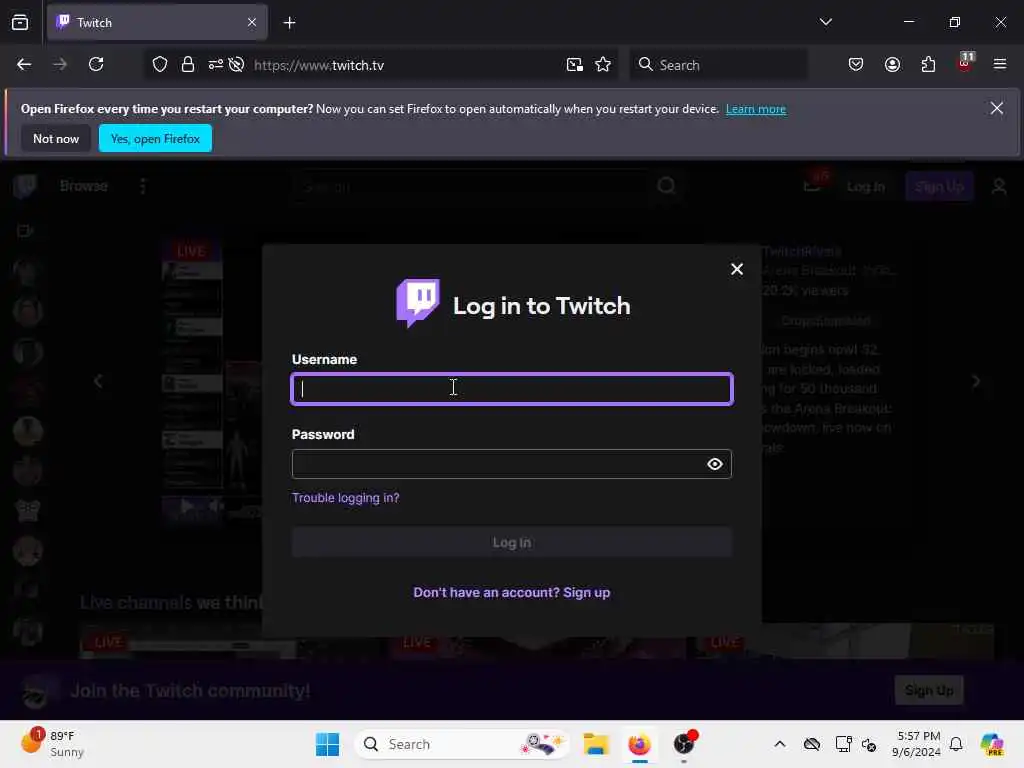The width and height of the screenshot is (1024, 768).
Task: Click the Twitch logo in login dialog
Action: [418, 303]
